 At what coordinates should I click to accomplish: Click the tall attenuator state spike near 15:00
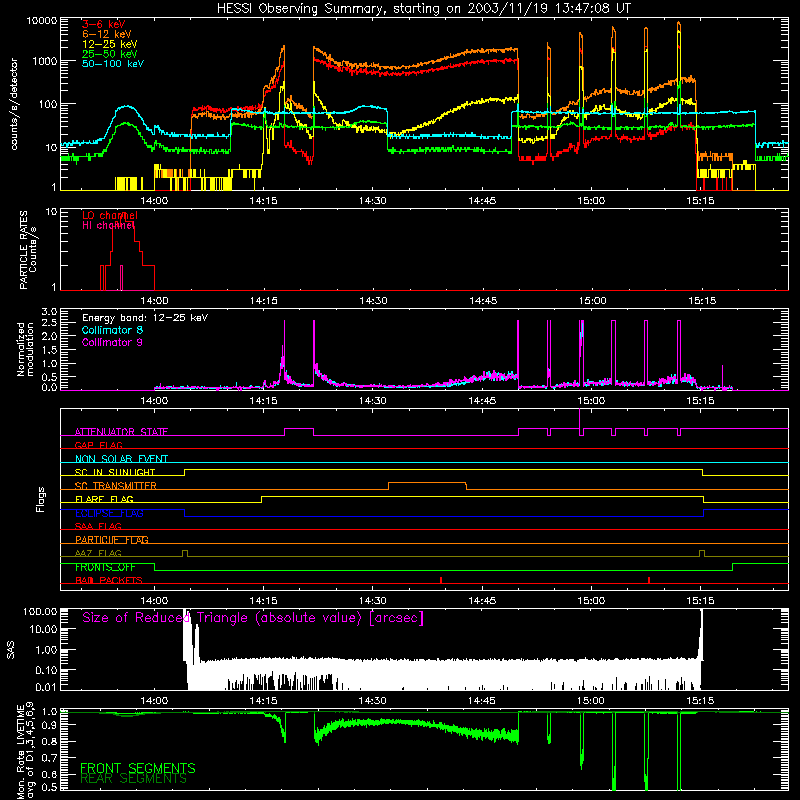click(580, 421)
